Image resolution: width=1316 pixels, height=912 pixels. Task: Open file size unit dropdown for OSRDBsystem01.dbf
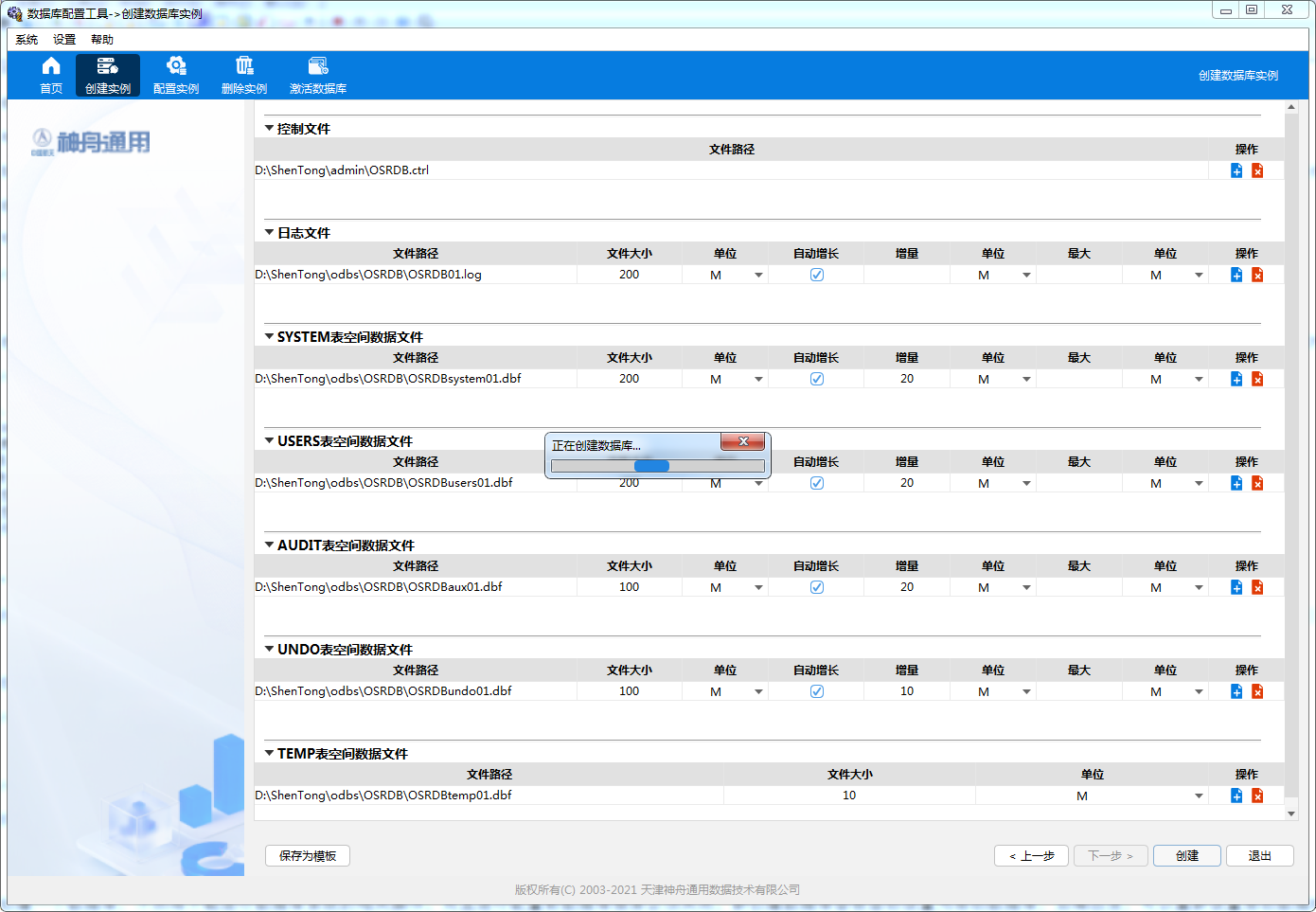[758, 379]
